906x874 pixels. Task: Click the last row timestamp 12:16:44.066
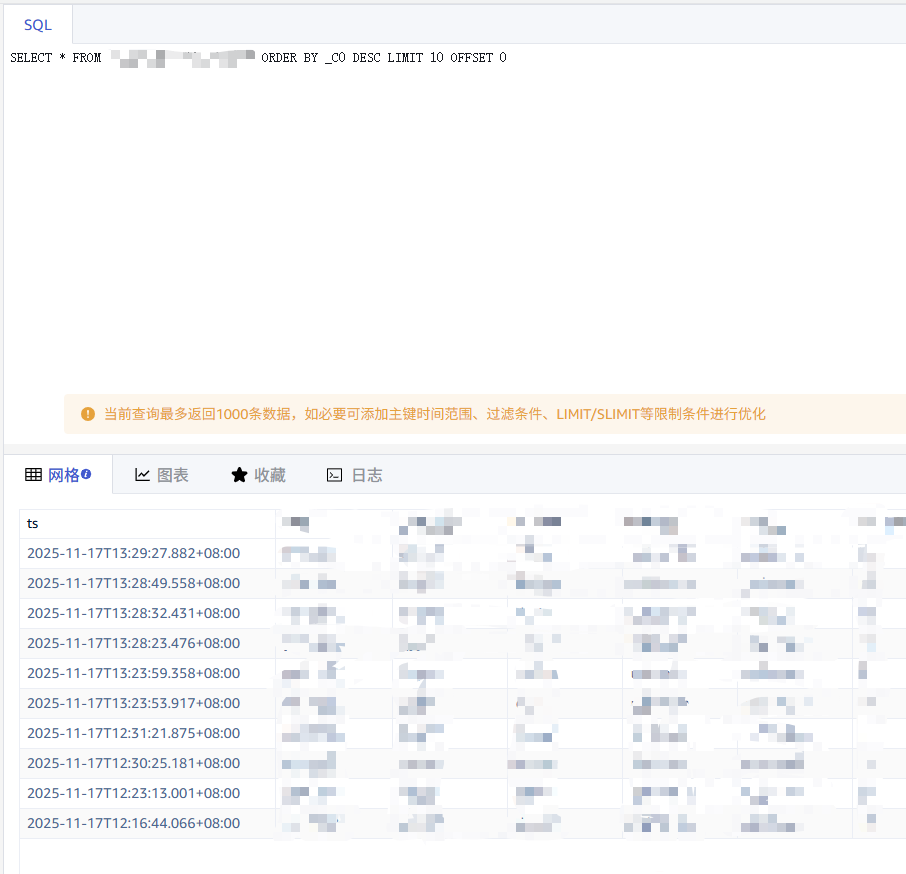[133, 824]
